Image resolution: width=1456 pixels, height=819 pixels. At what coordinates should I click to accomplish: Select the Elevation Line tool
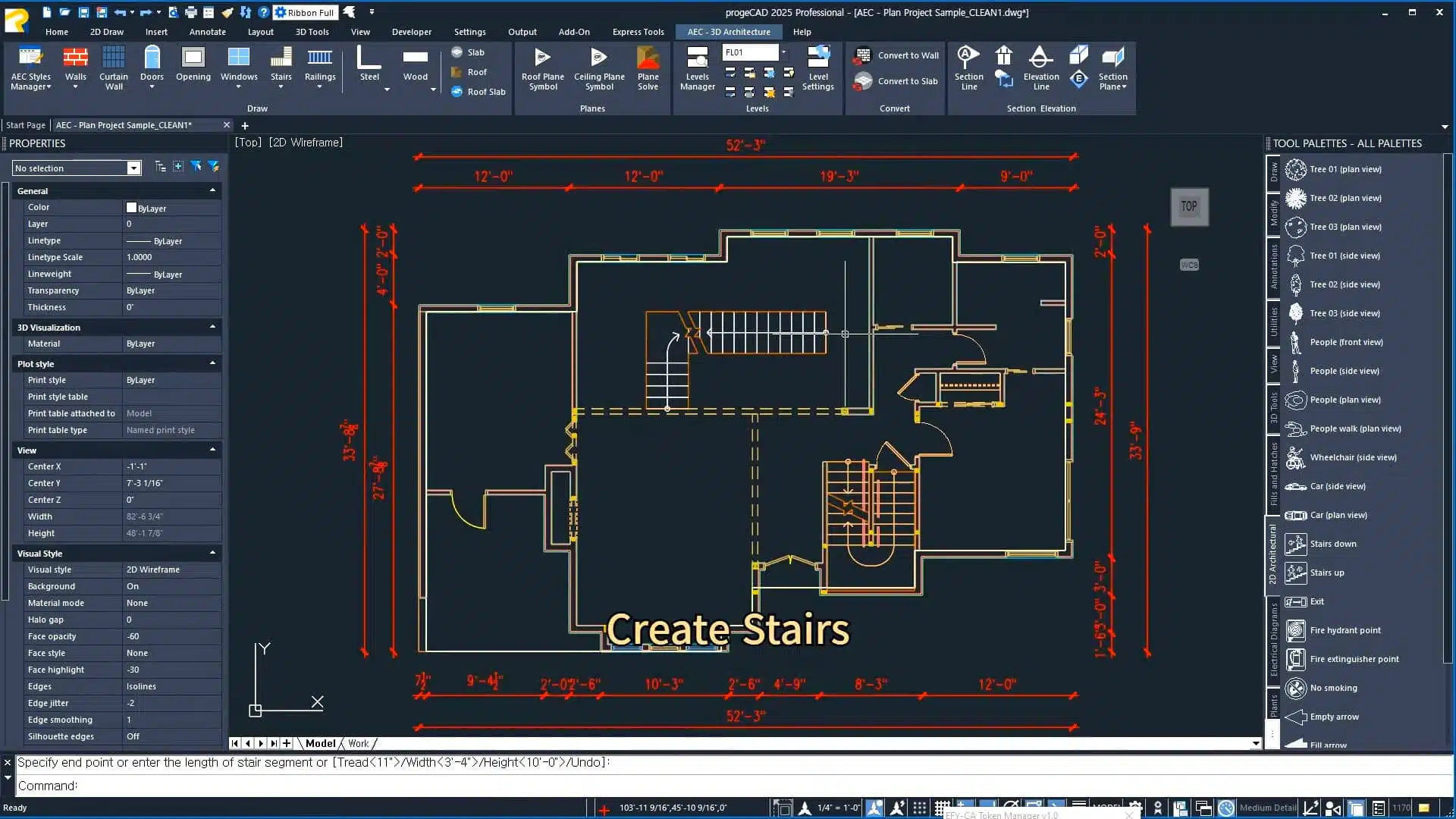[x=1040, y=68]
